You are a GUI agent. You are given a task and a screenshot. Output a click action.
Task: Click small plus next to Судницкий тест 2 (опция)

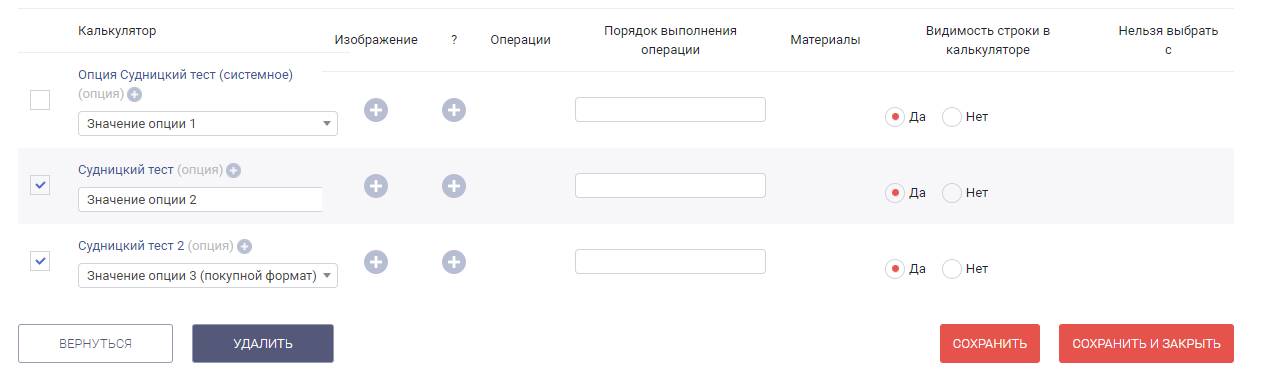tap(244, 246)
